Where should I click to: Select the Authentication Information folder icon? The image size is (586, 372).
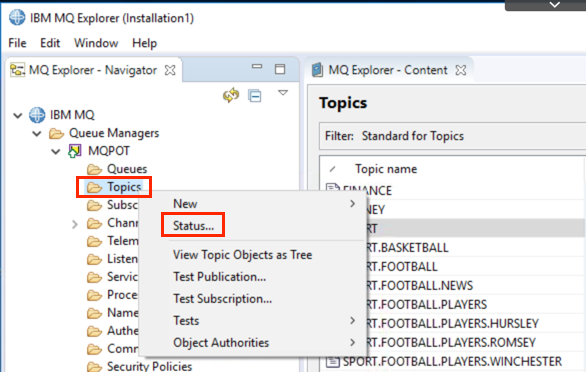tap(94, 331)
